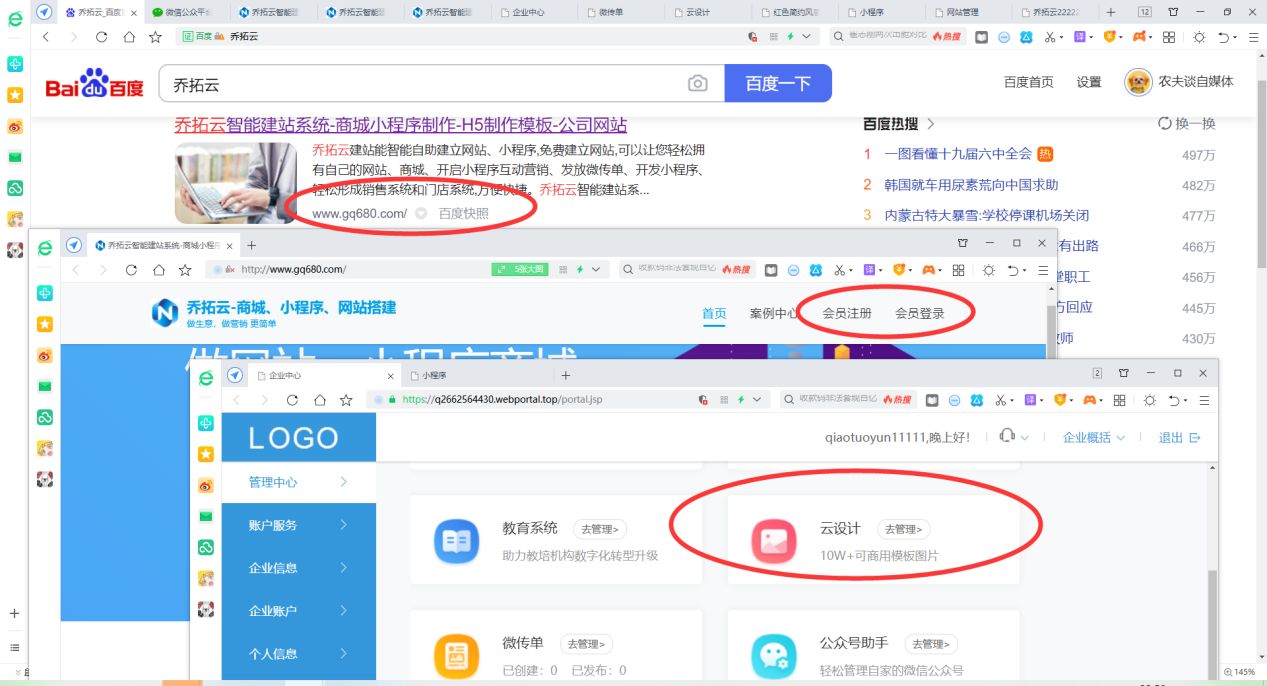
Task: Click the sun brightness icon in the Baidu window toolbar
Action: (1199, 37)
